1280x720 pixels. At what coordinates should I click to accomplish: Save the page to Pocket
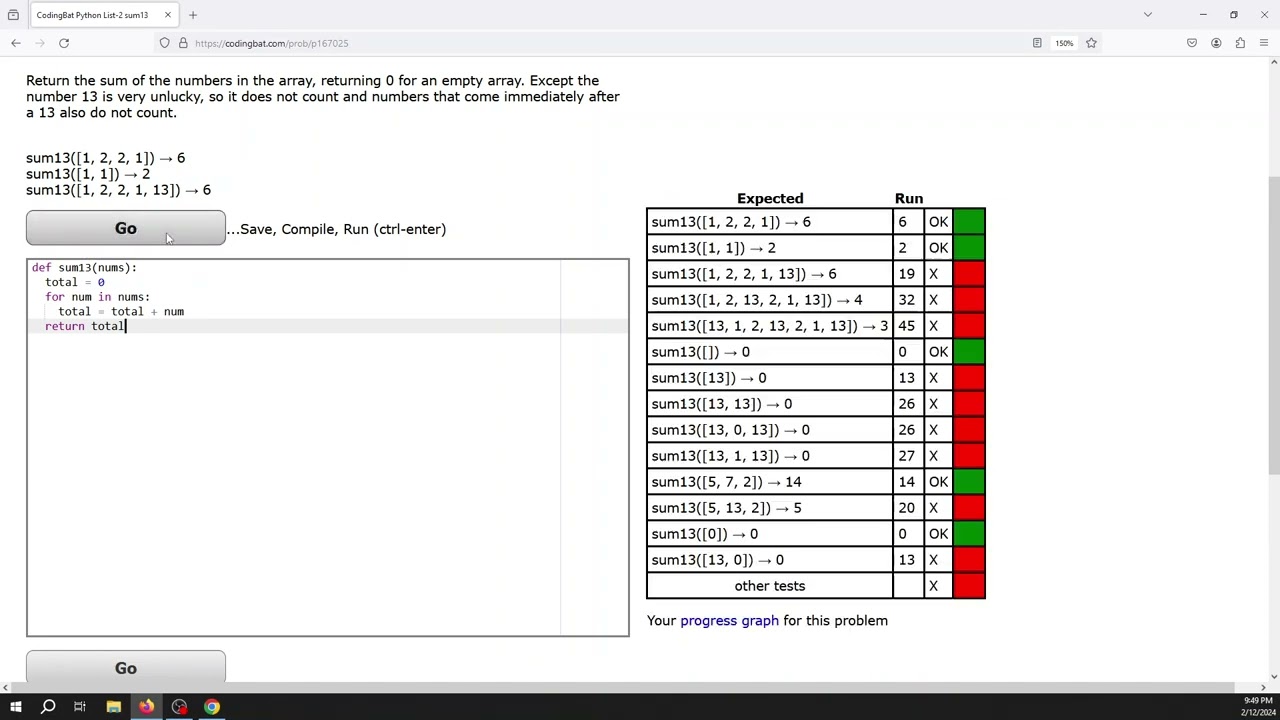[x=1192, y=43]
